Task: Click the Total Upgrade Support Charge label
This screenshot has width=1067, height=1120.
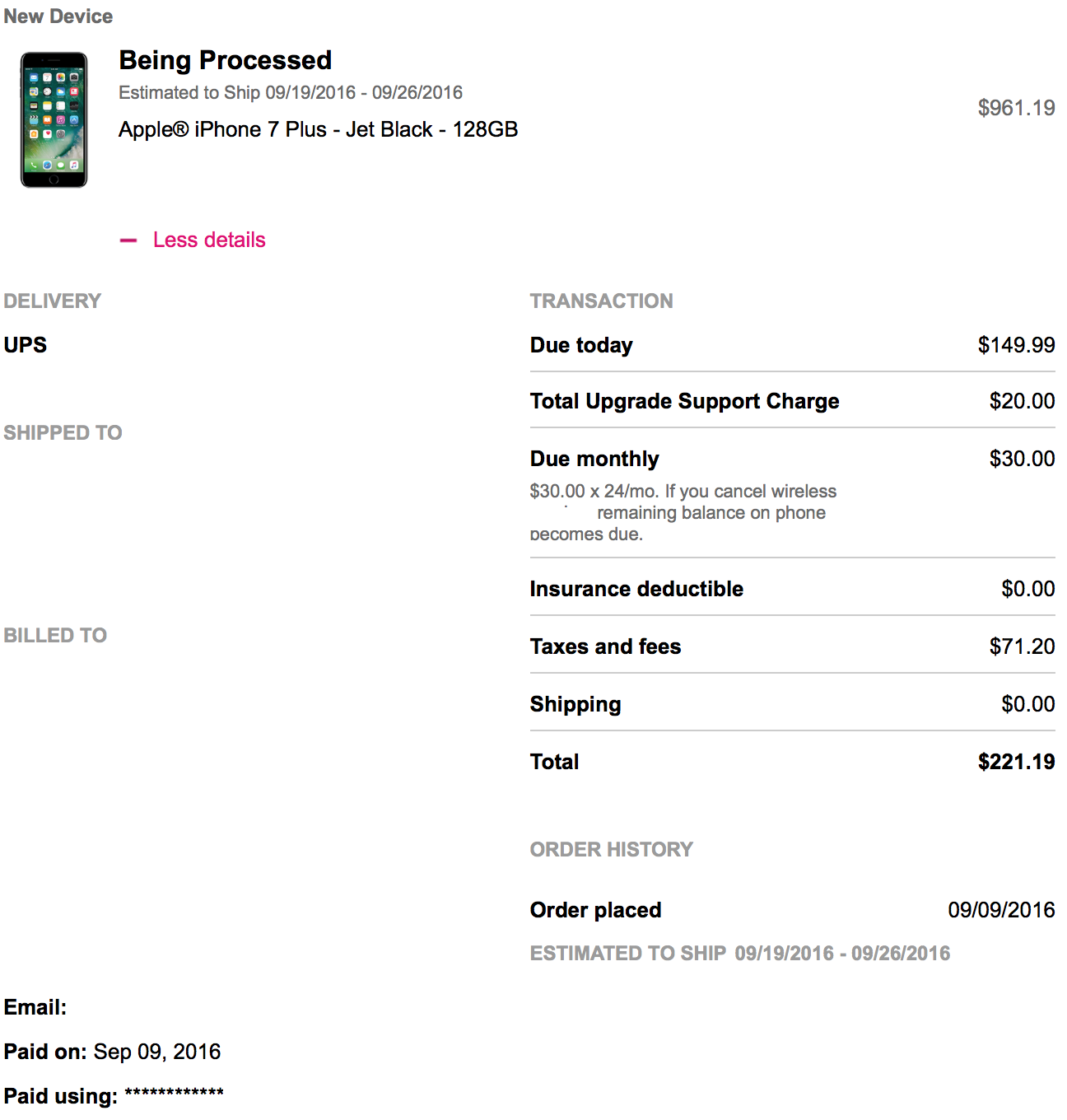Action: click(684, 401)
